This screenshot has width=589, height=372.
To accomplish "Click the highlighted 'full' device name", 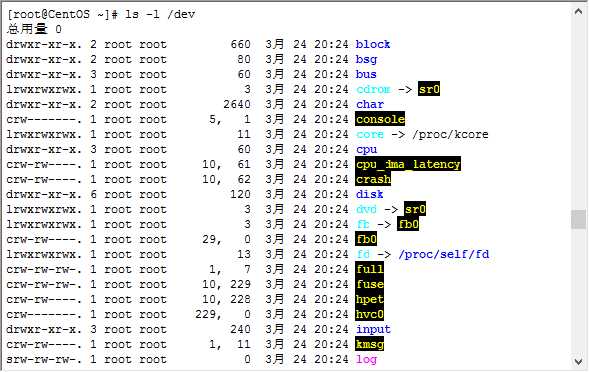I will click(x=370, y=269).
